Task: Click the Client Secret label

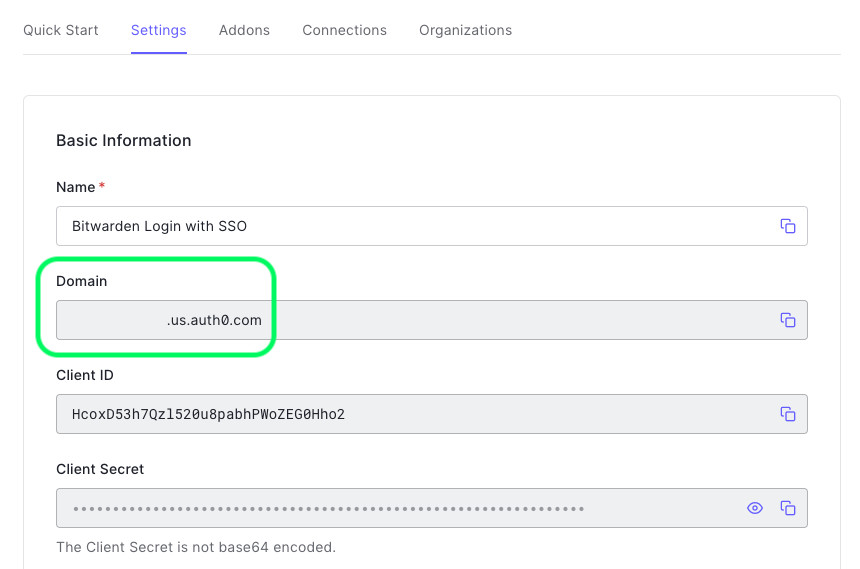Action: pos(100,469)
